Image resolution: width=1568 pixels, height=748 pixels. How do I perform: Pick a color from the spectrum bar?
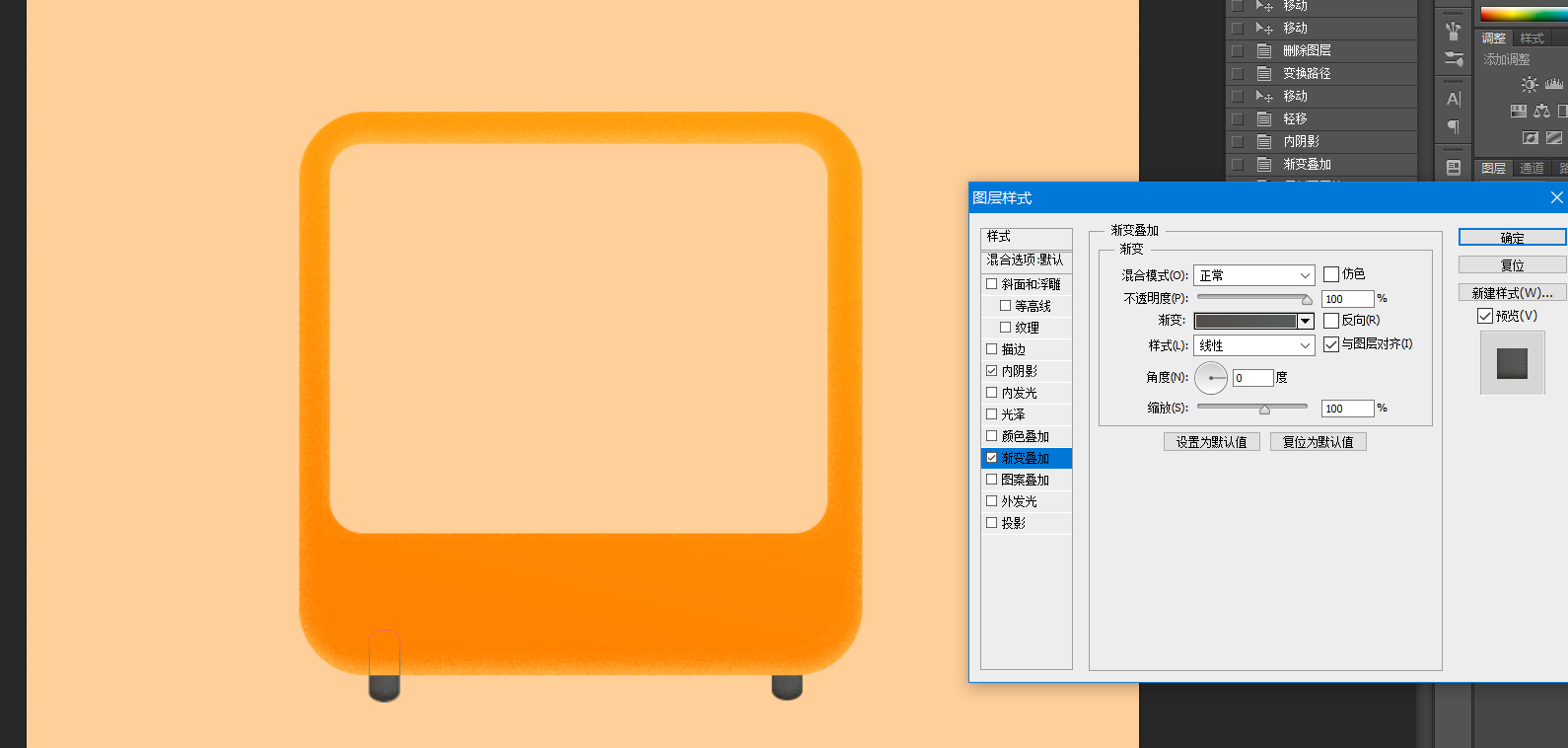pyautogui.click(x=1524, y=14)
